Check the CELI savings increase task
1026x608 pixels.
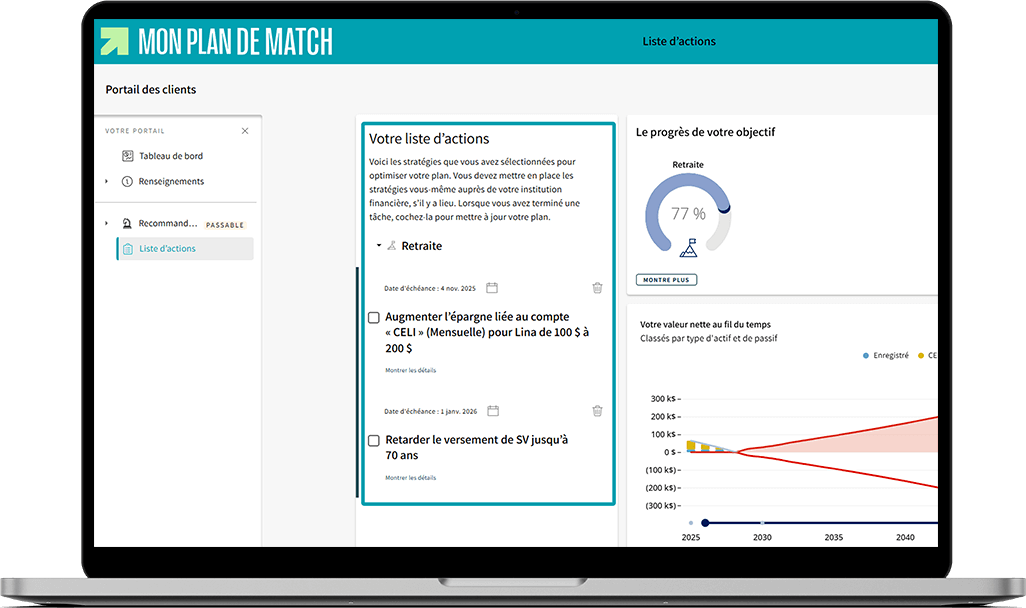pyautogui.click(x=373, y=317)
